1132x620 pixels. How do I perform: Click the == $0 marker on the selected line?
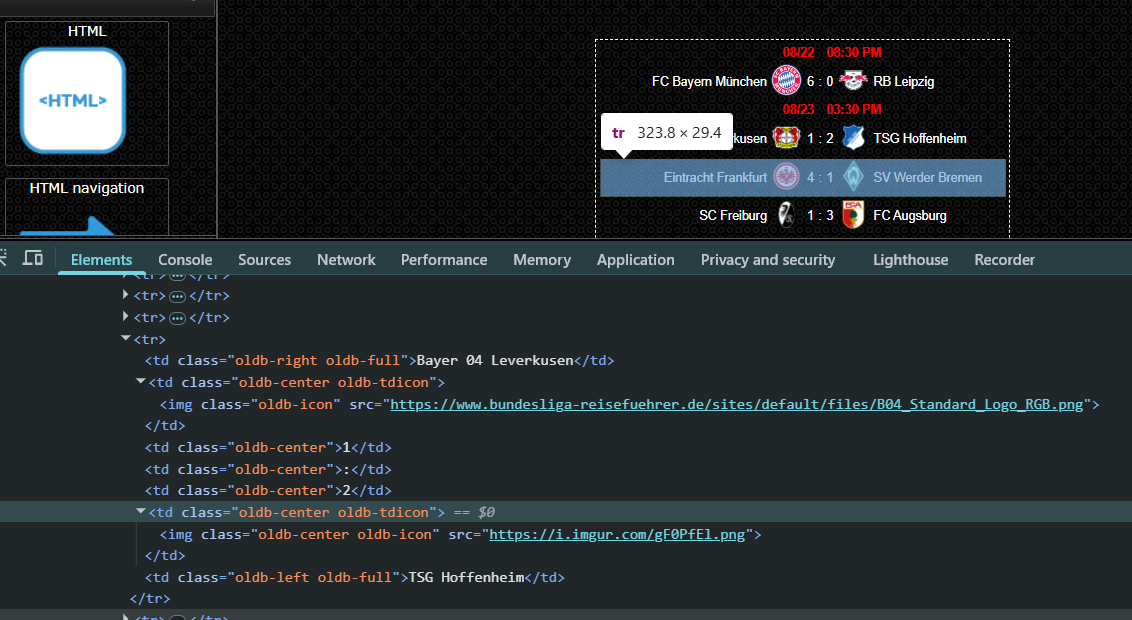pos(474,512)
